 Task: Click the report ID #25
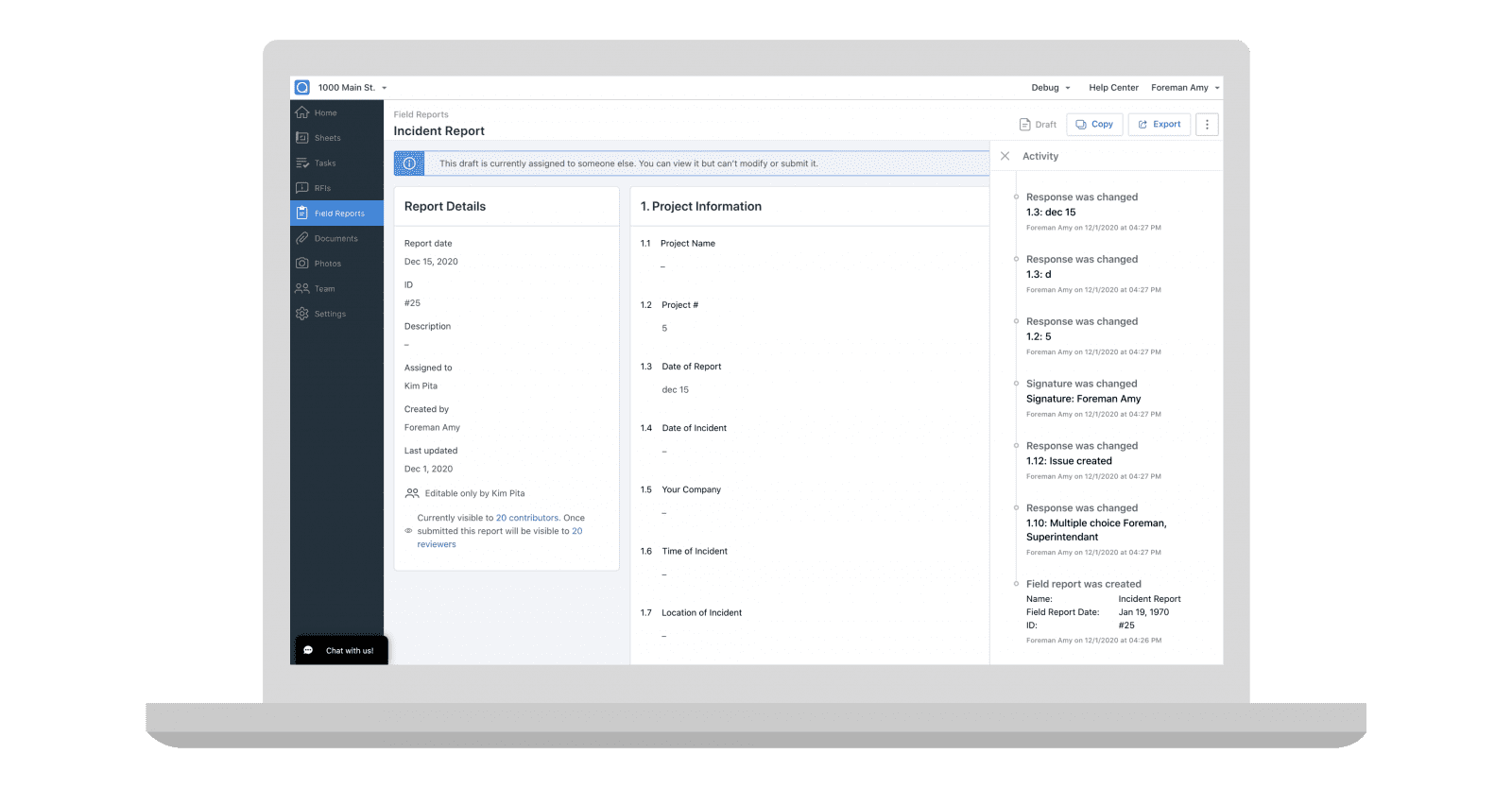pyautogui.click(x=412, y=303)
